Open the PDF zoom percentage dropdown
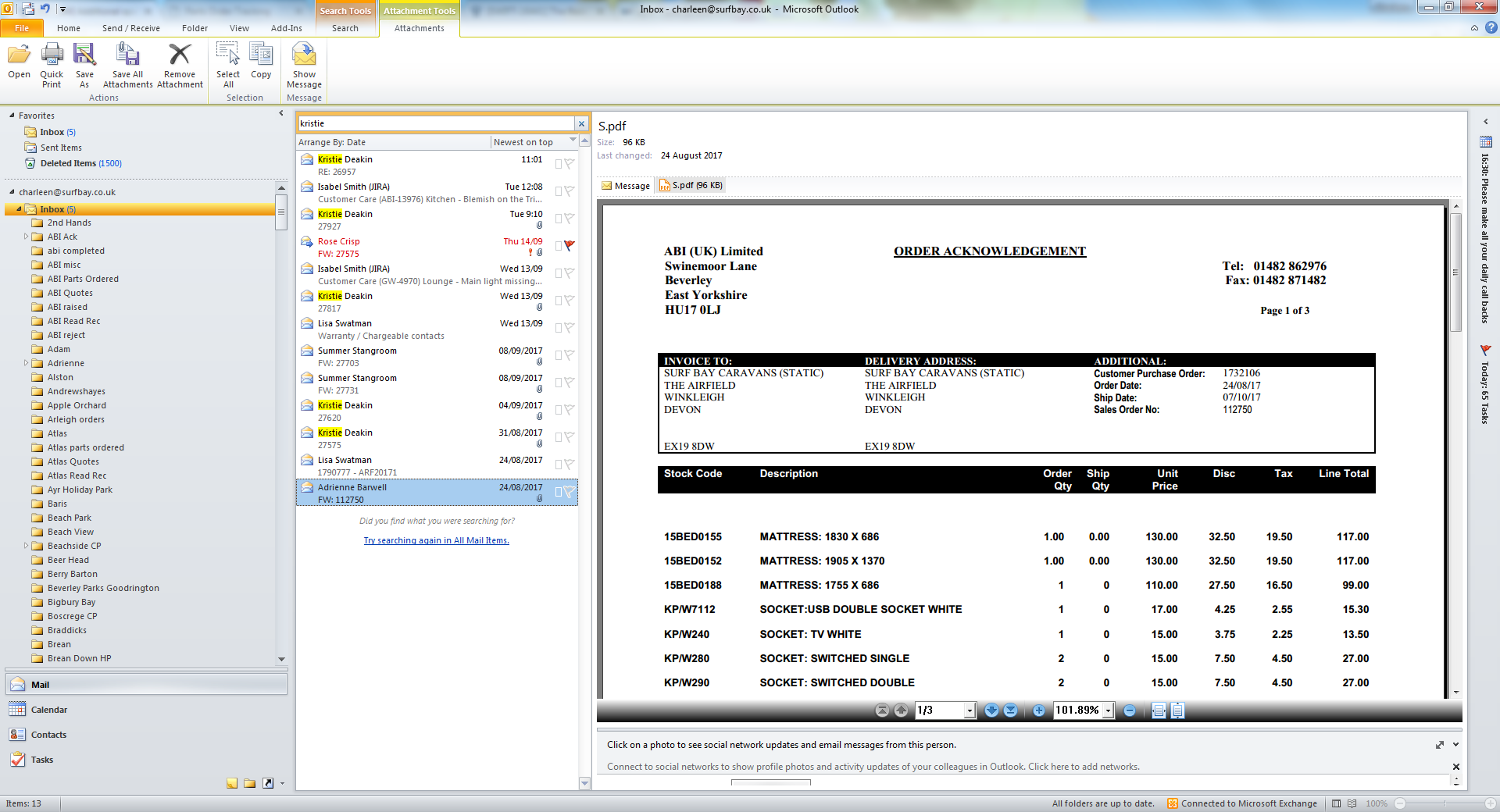 tap(1108, 710)
